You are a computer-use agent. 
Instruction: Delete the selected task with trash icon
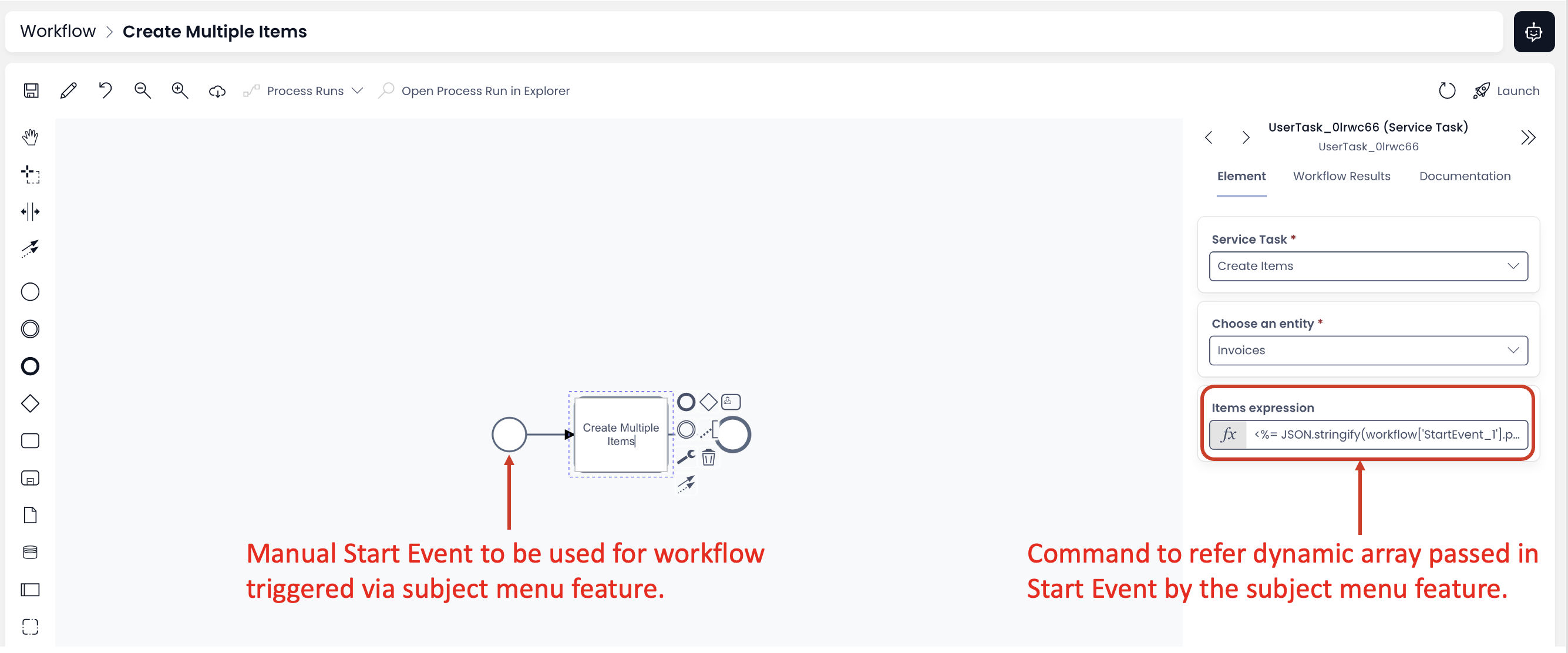(708, 457)
